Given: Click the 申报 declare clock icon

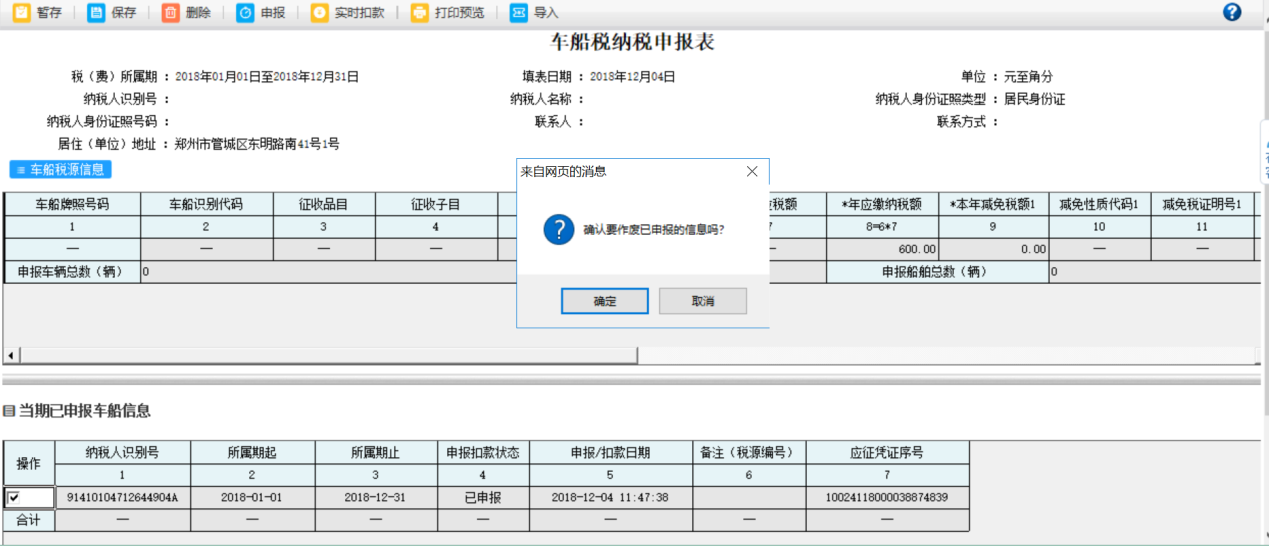Looking at the screenshot, I should click(x=245, y=12).
